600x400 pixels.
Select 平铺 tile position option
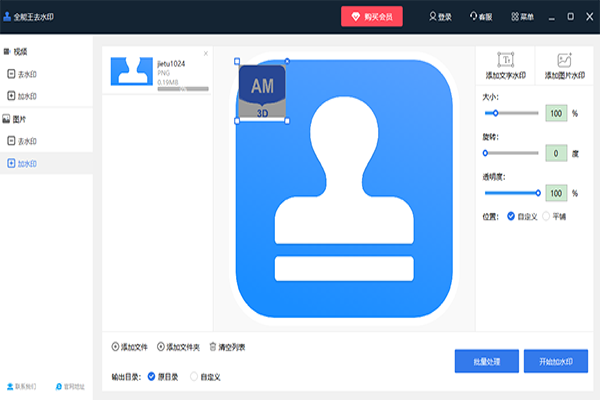click(x=546, y=215)
